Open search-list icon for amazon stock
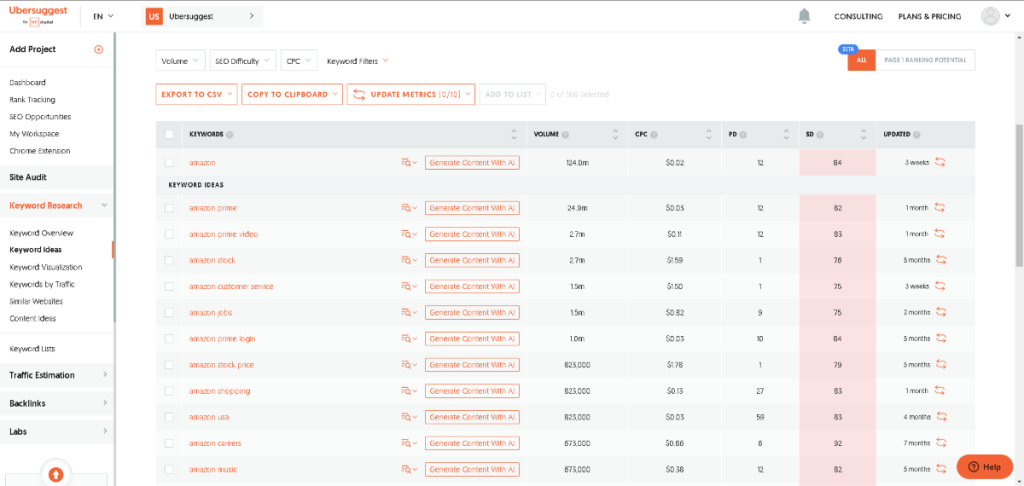Screen dimensions: 1024x486 click(x=409, y=260)
